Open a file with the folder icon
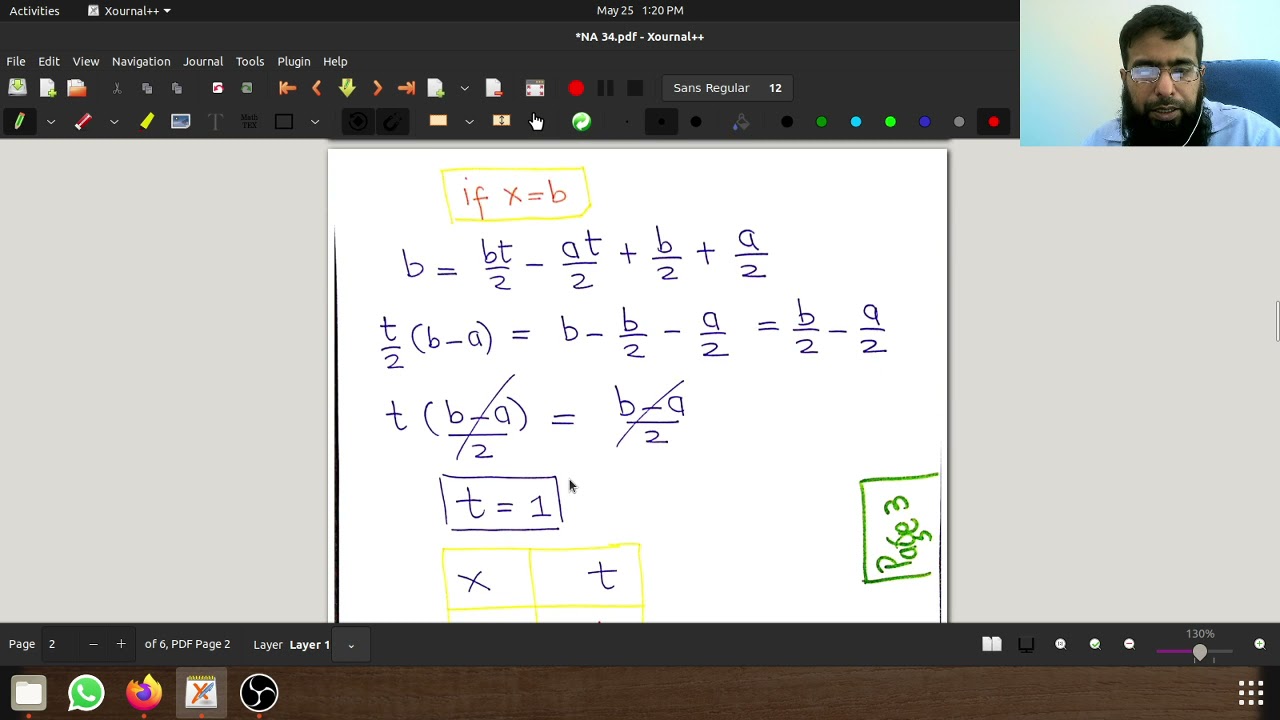 tap(76, 88)
